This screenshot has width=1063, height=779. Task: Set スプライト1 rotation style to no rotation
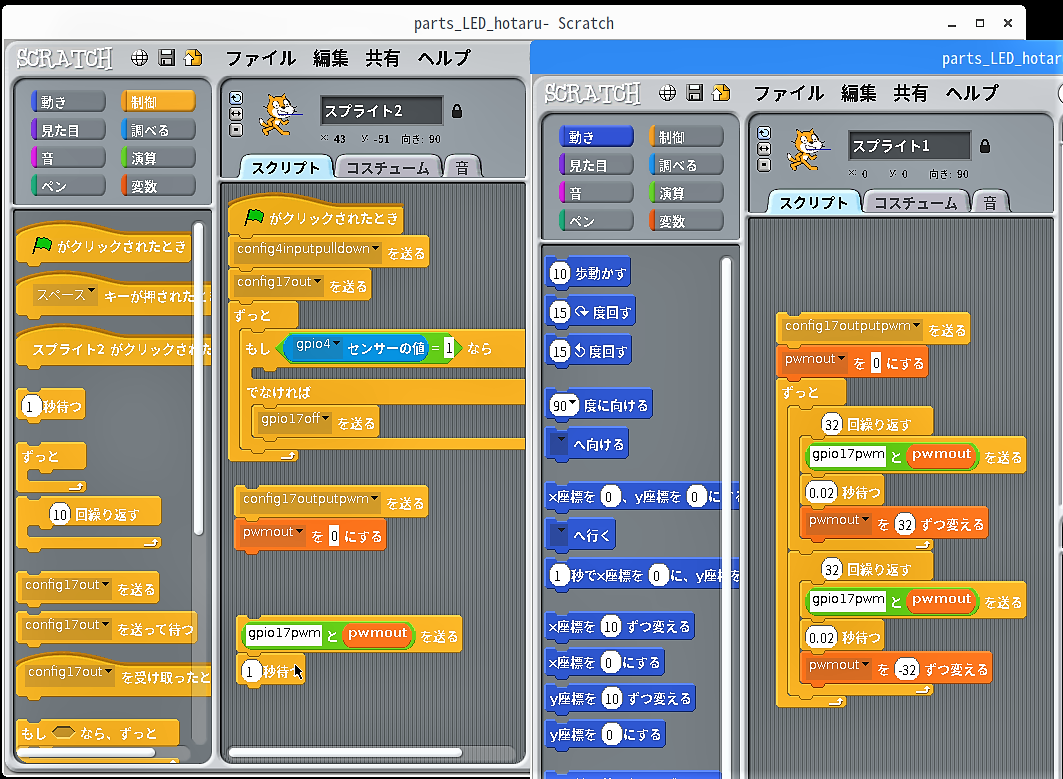764,165
